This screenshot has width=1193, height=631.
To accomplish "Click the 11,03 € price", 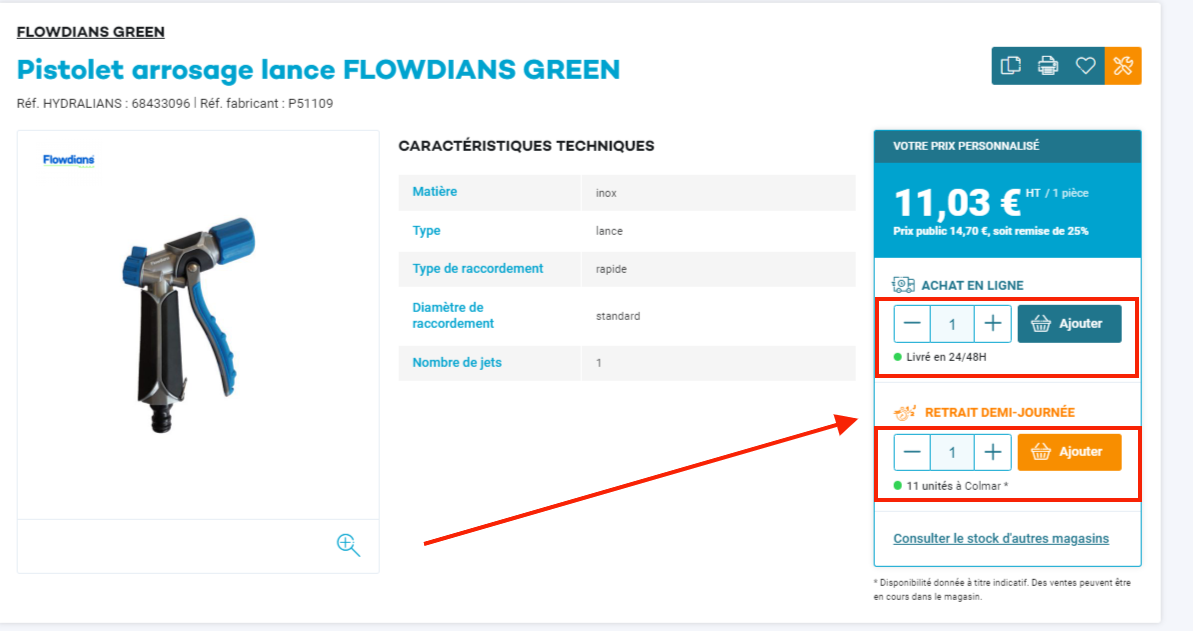I will [x=957, y=202].
